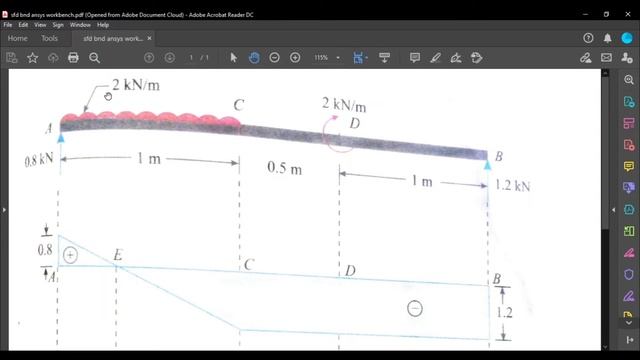Select the Highlight text pen tool

click(x=435, y=58)
